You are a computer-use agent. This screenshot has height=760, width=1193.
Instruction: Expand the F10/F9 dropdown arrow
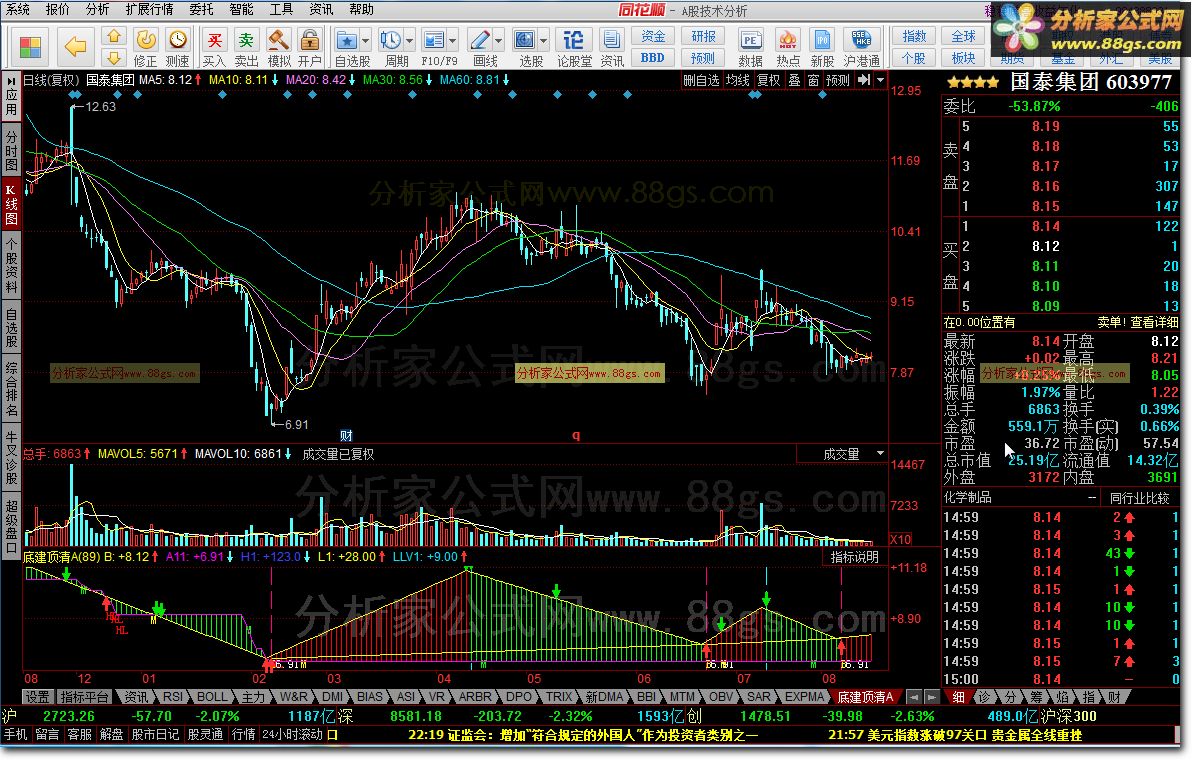453,40
